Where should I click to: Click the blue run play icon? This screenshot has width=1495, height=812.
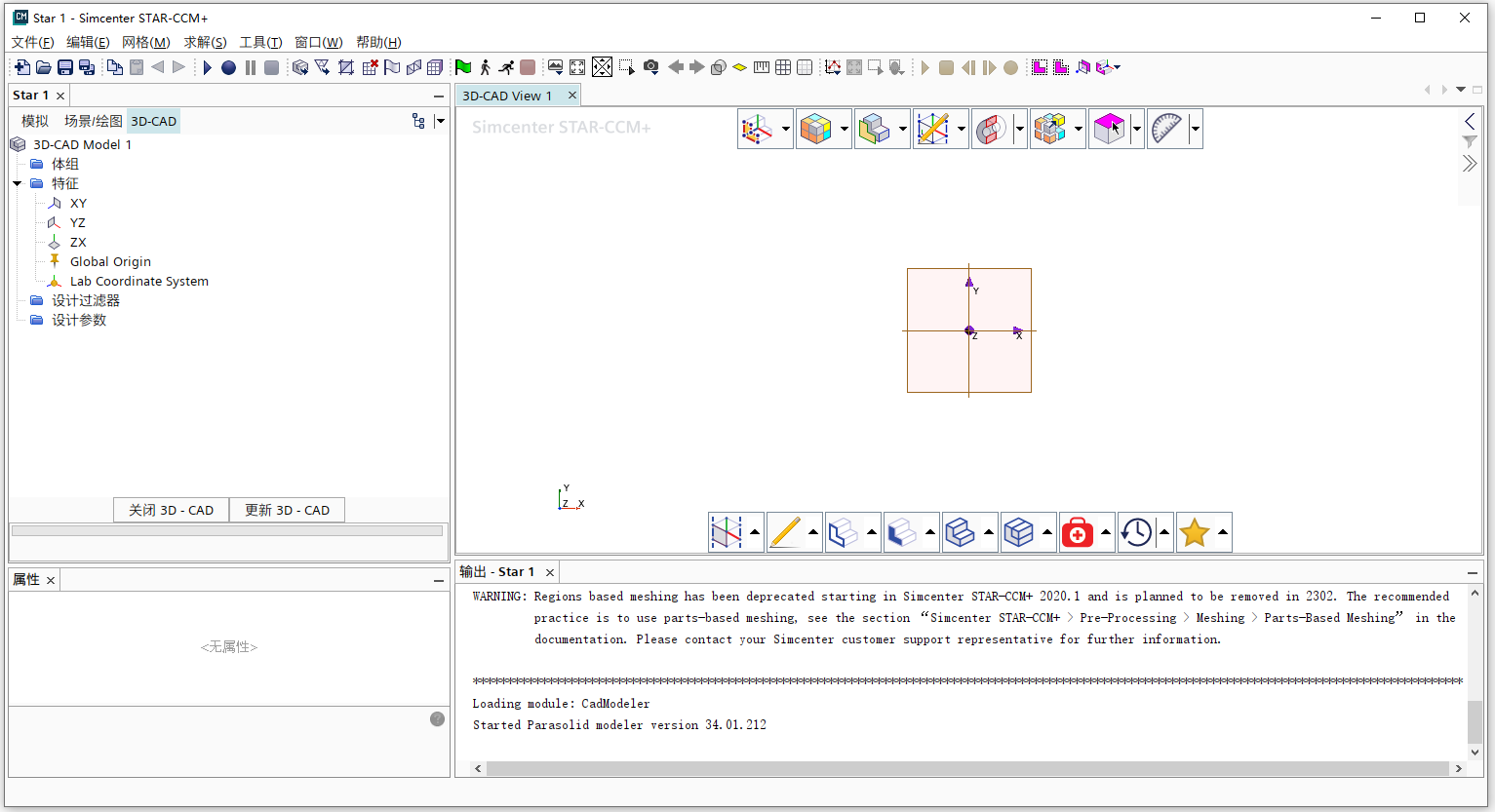(207, 67)
